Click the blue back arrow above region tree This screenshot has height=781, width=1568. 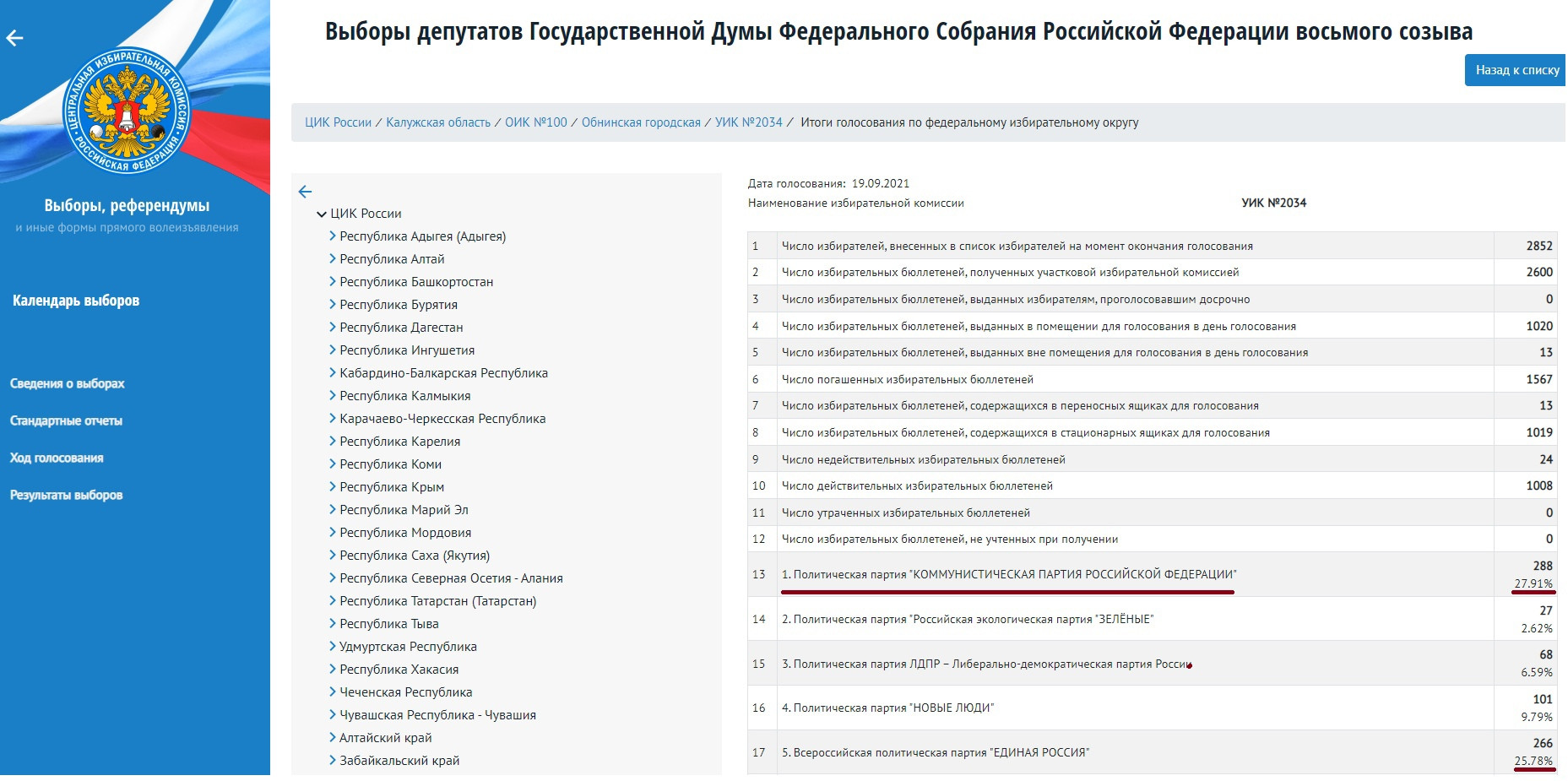coord(306,192)
